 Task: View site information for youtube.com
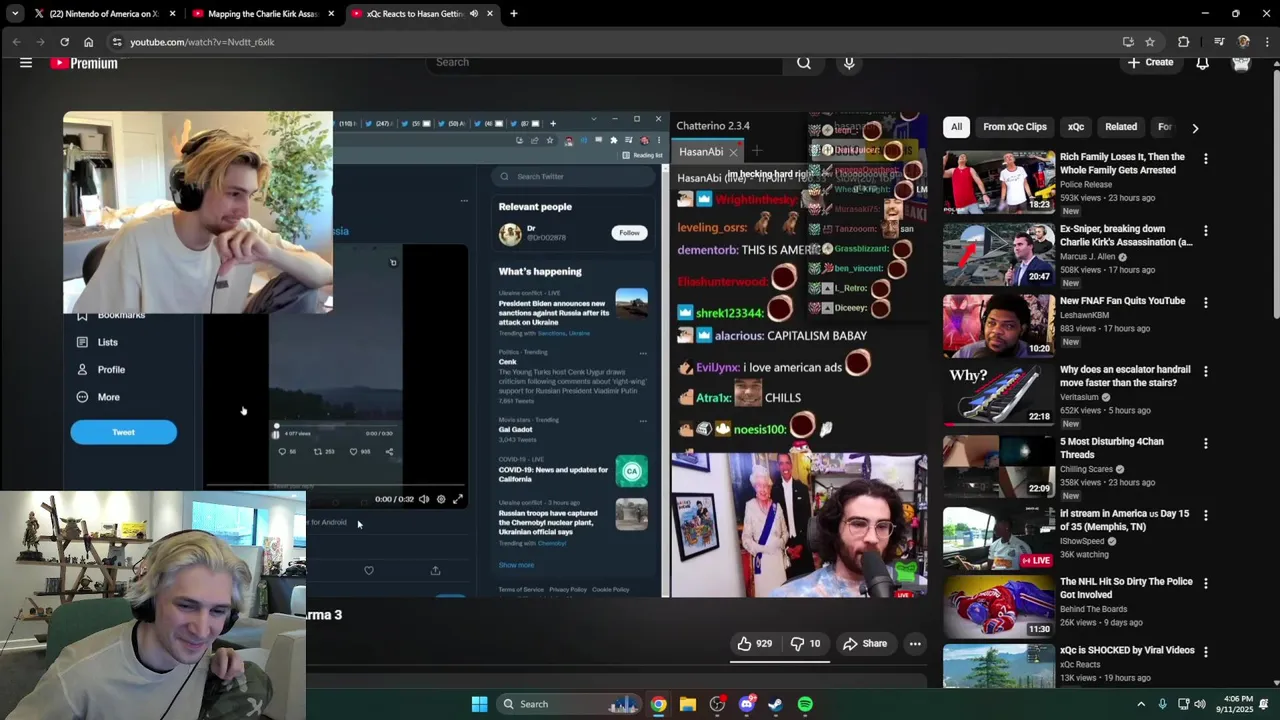click(x=117, y=42)
